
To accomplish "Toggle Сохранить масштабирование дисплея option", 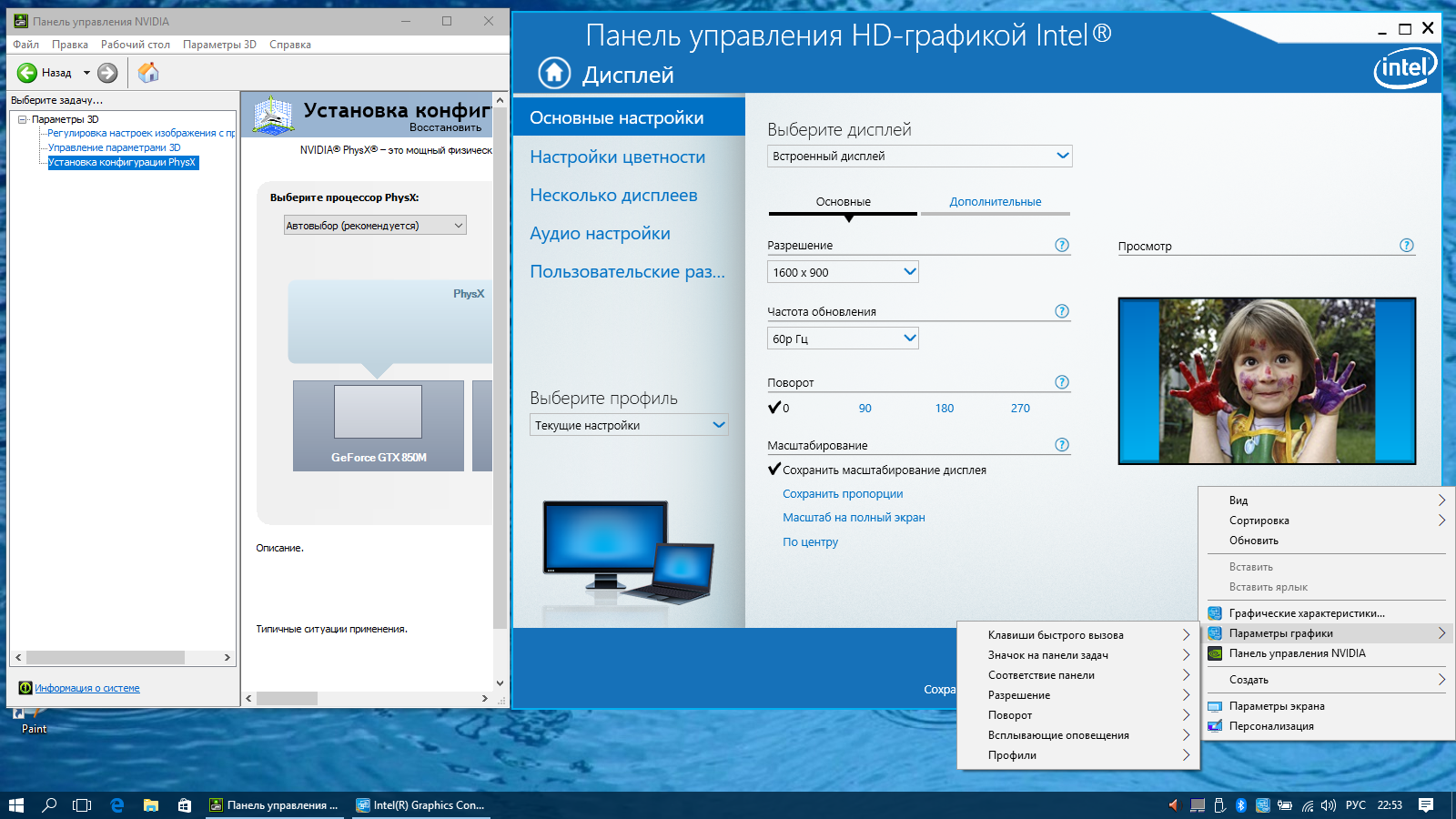I will tap(877, 470).
